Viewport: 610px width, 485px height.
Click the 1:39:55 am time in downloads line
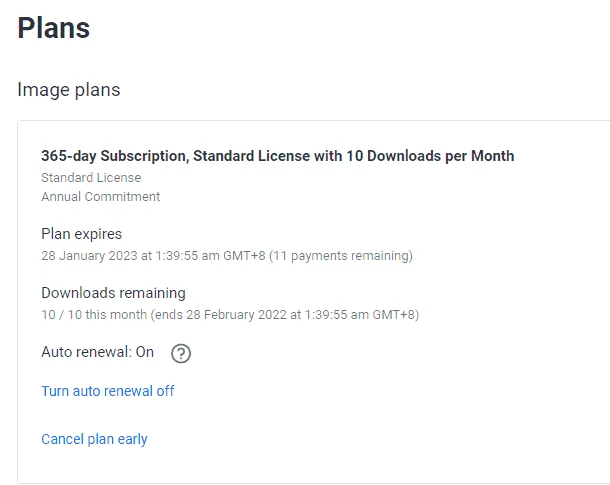(x=337, y=315)
